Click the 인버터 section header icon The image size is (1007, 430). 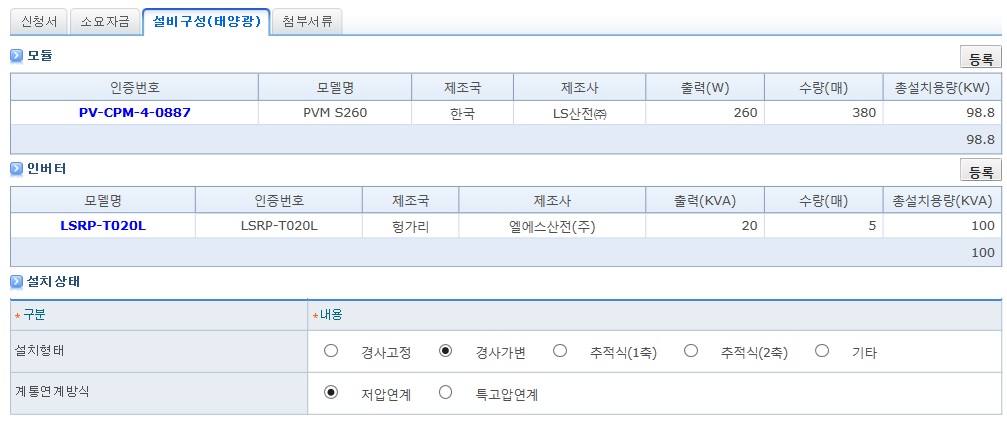tap(16, 169)
